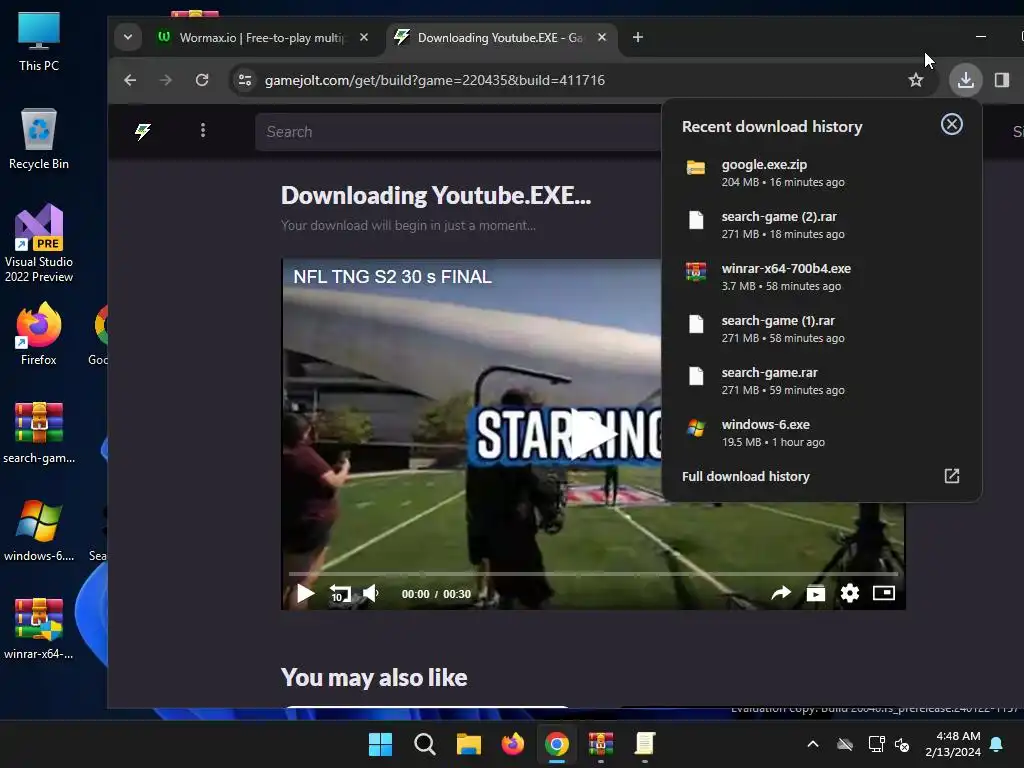Open Full download history in new tab
Viewport: 1024px width, 768px height.
(x=952, y=476)
